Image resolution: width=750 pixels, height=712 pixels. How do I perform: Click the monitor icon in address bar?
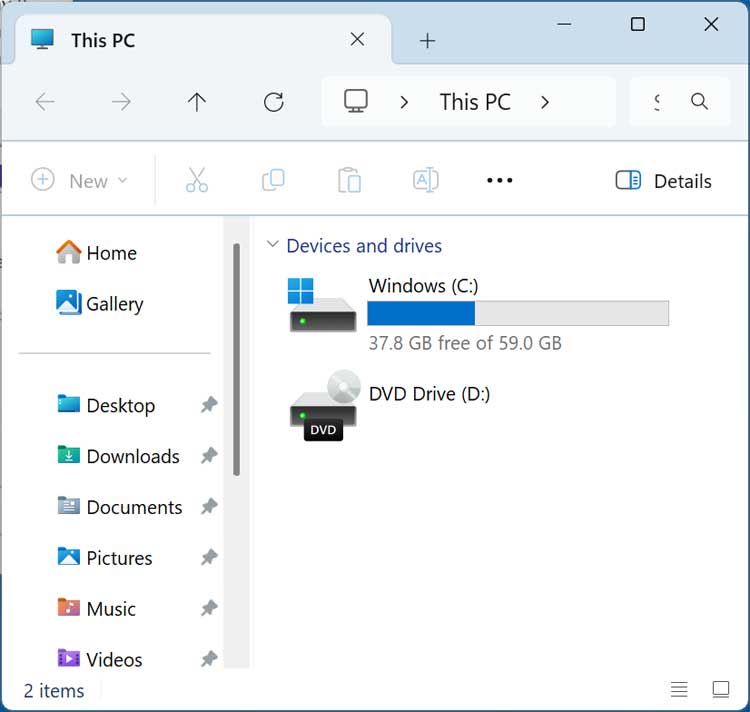[x=356, y=101]
